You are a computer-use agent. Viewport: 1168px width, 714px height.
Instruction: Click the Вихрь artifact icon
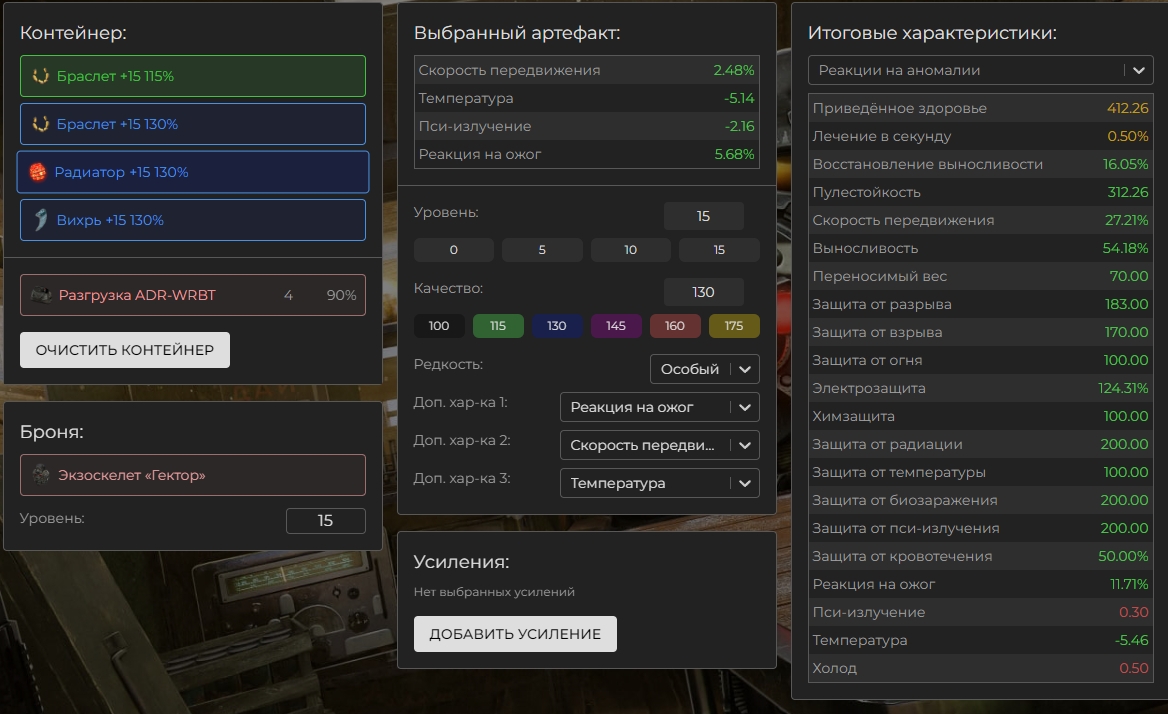click(41, 220)
